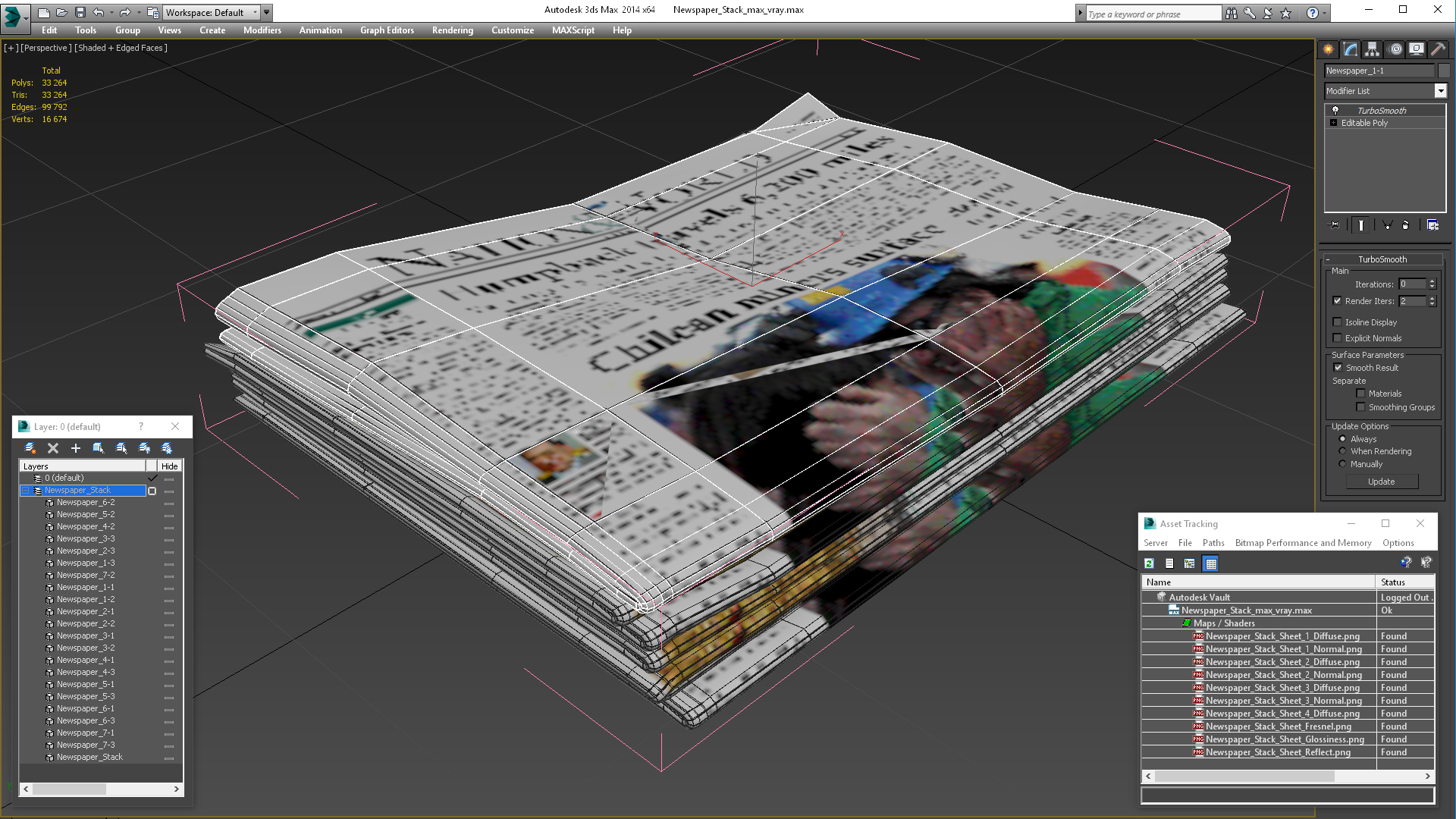Open the Graph Editors menu

click(387, 30)
